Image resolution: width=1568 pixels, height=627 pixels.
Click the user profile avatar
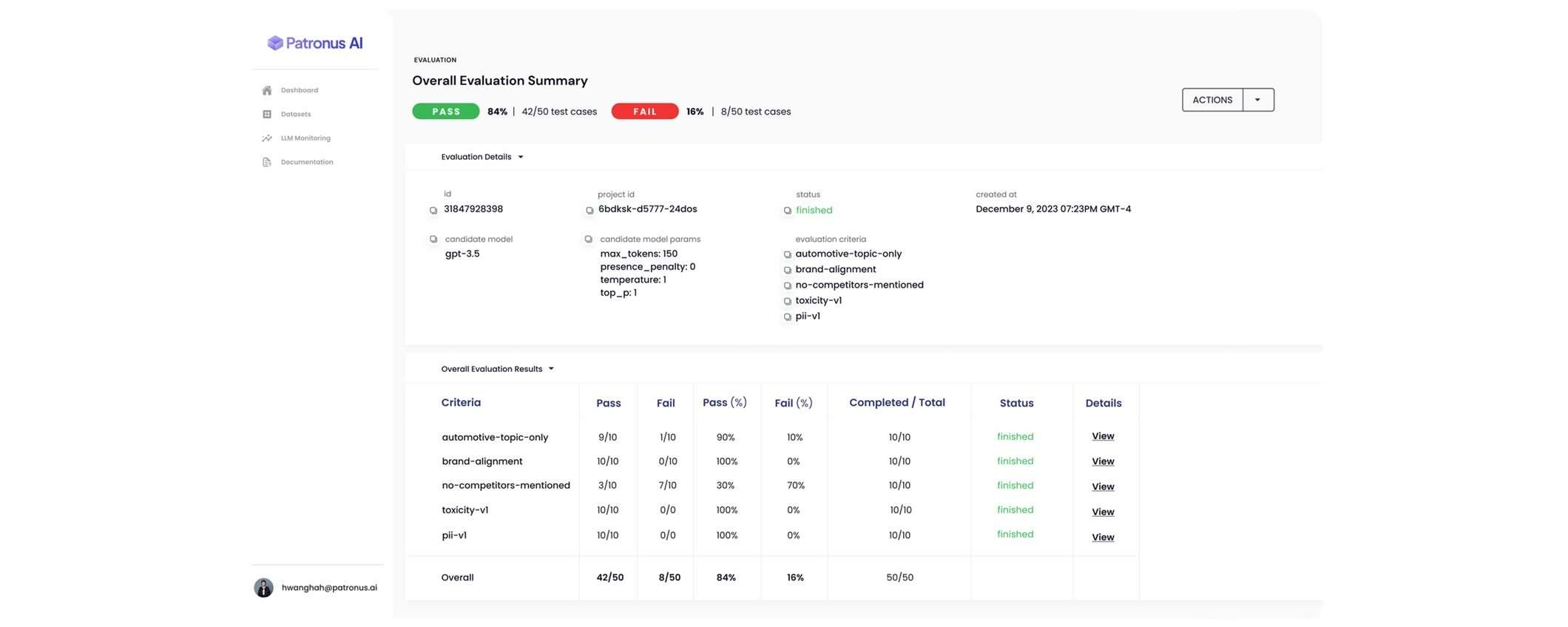click(264, 588)
